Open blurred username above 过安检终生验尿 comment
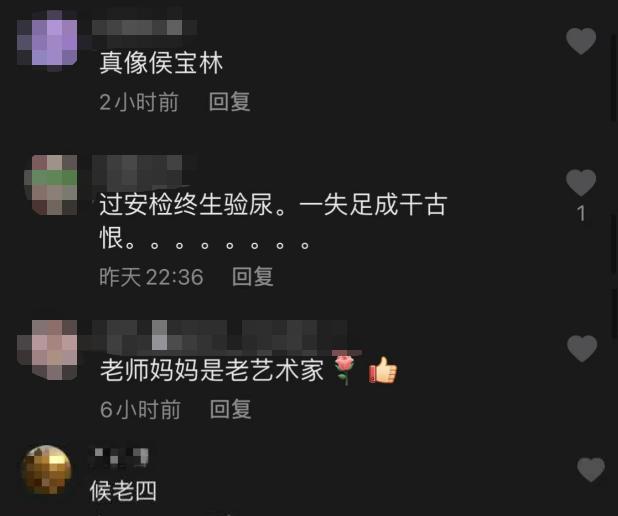Viewport: 618px width, 516px height. click(x=144, y=170)
